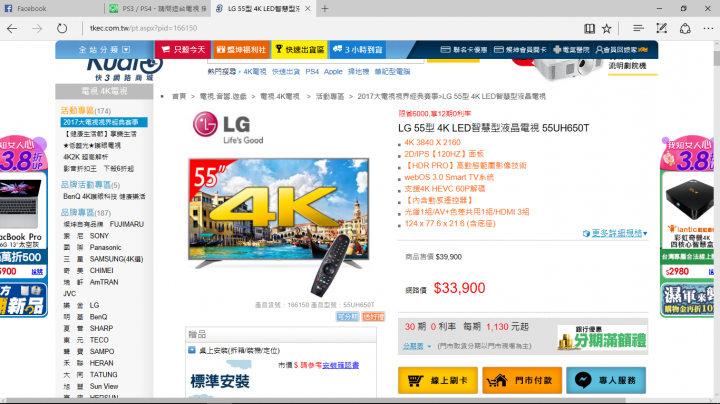Open a new browser tab

pos(325,8)
